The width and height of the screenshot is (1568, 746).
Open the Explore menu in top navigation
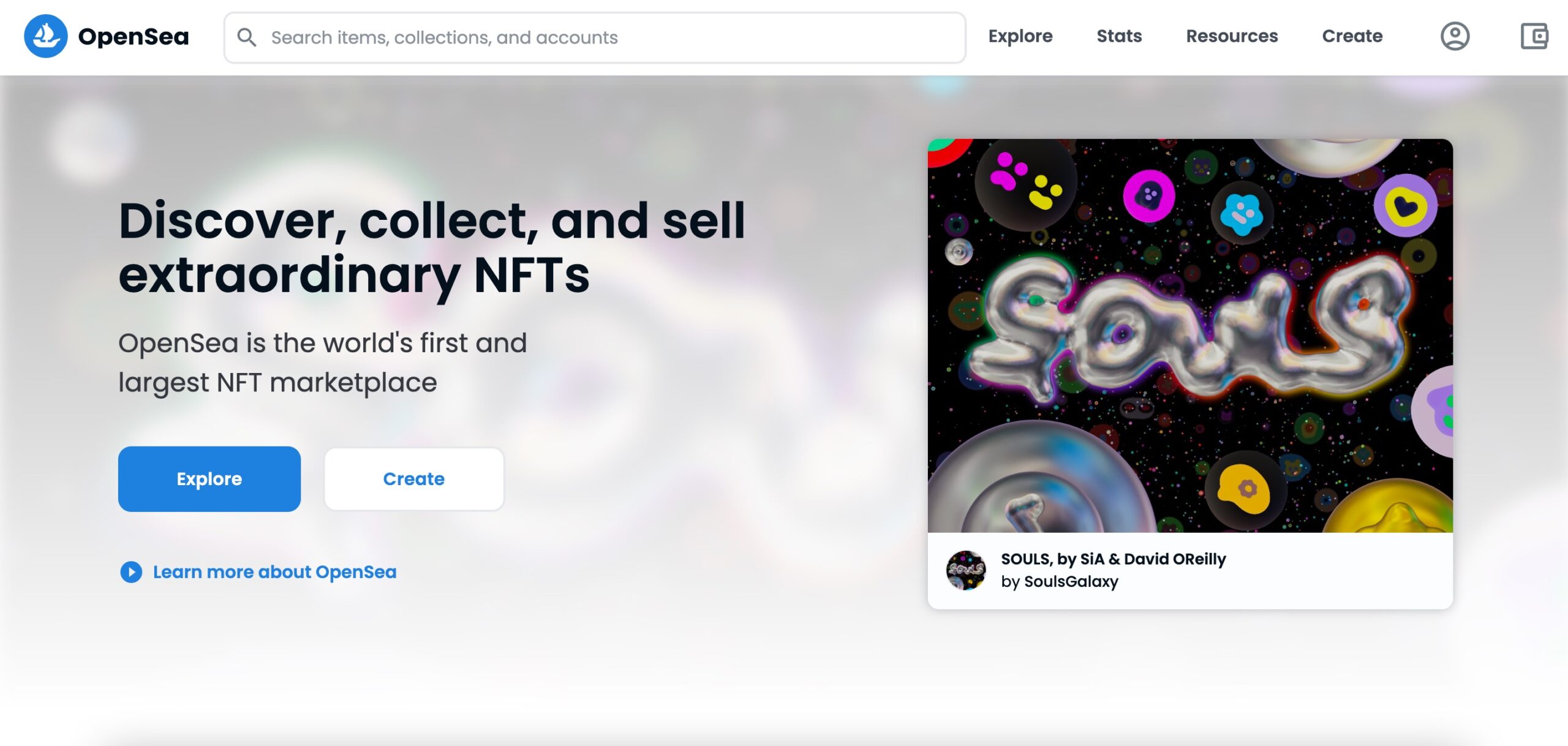click(1020, 36)
